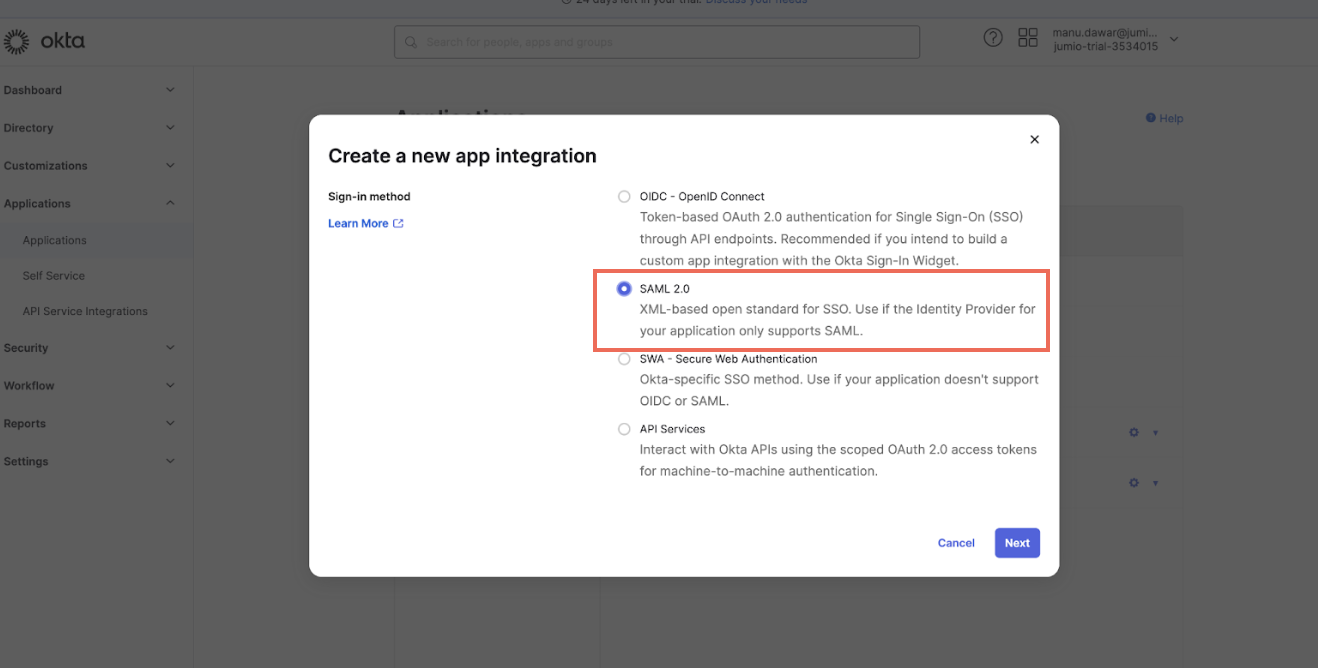
Task: Collapse the Applications sidebar section
Action: 170,203
